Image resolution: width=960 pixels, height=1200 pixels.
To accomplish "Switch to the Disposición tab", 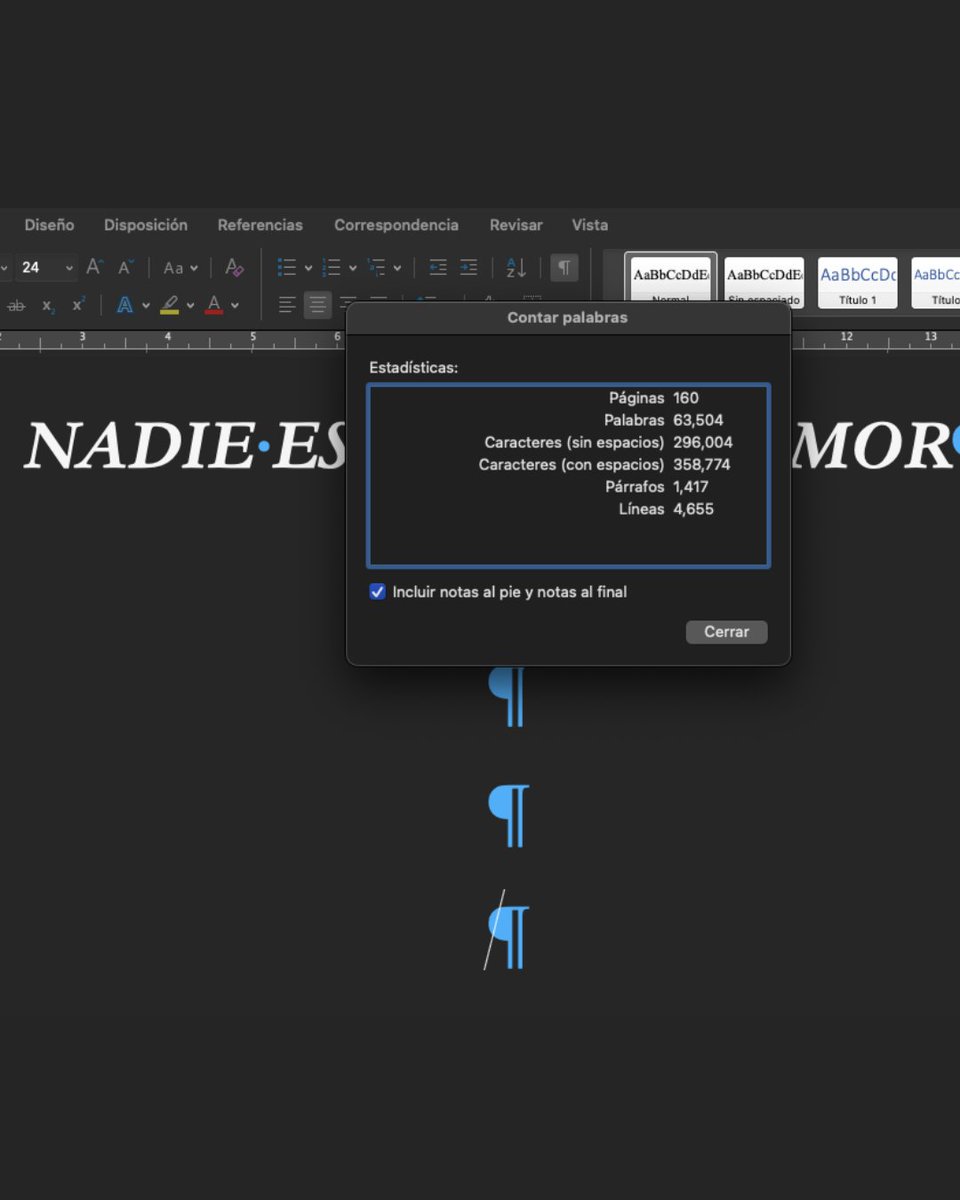I will coord(146,225).
